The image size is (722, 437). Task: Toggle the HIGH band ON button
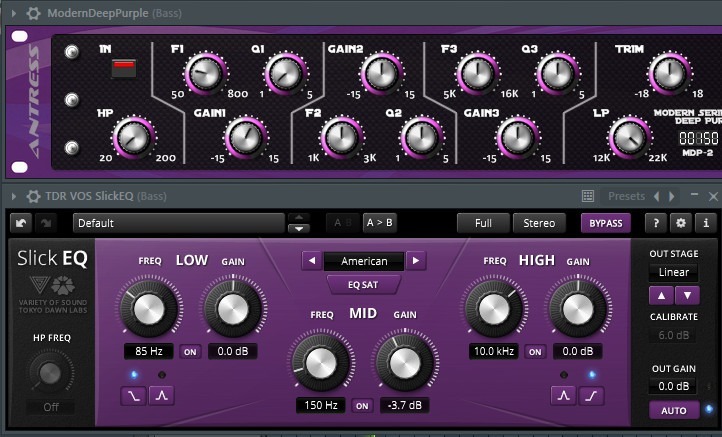(x=535, y=352)
